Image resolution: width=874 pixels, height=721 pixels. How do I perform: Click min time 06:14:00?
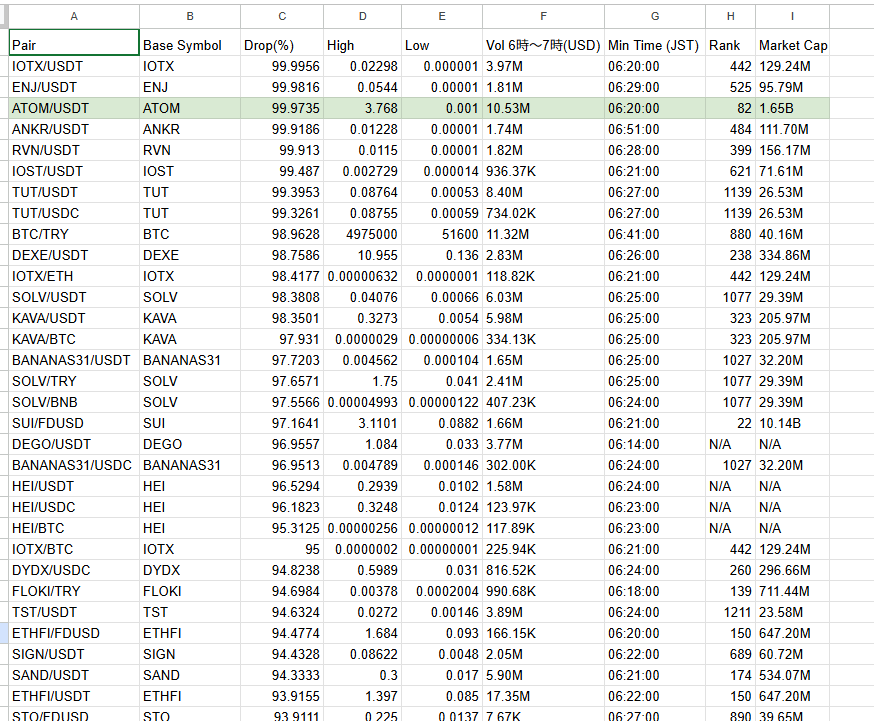coord(655,444)
